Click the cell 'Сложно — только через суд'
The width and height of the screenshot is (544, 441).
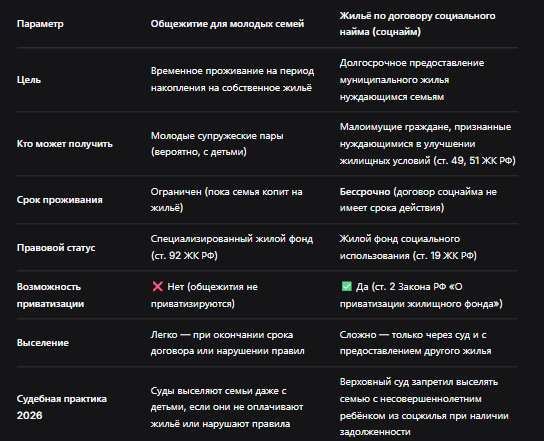point(415,343)
